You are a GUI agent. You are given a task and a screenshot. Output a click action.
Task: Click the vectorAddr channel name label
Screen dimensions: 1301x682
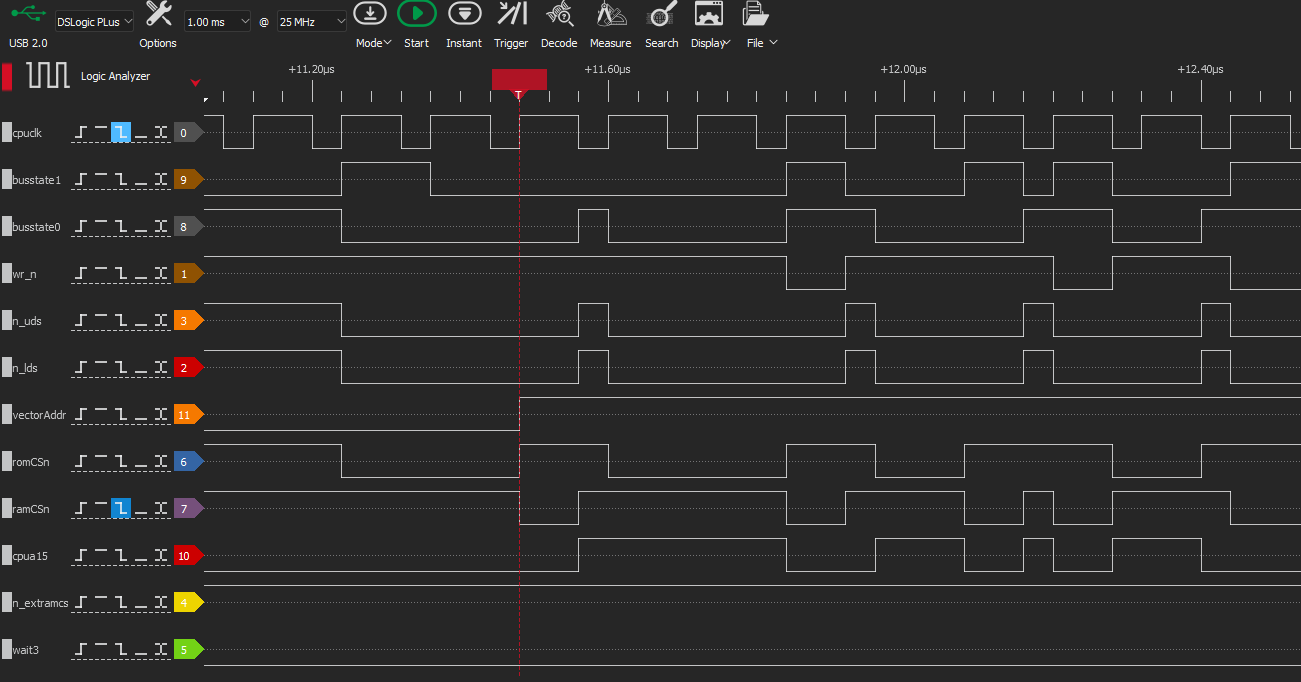tap(38, 415)
